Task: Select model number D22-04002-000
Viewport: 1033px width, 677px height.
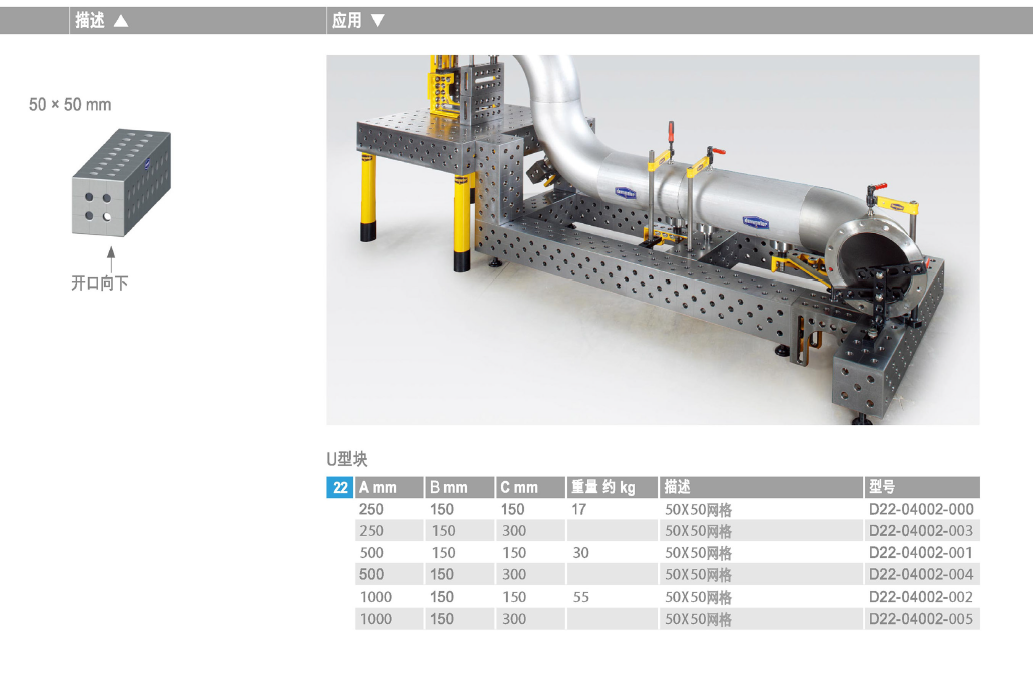Action: [x=921, y=509]
